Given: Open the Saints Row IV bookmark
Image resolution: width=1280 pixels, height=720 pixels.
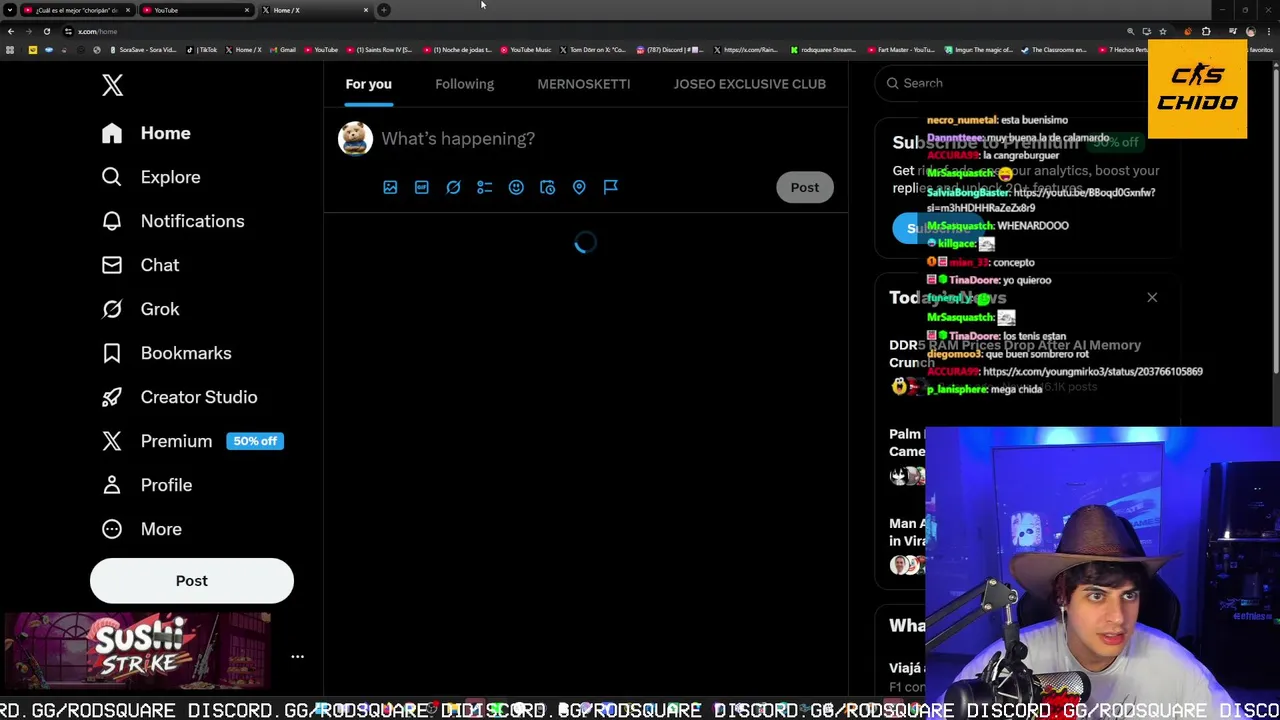Looking at the screenshot, I should [380, 49].
